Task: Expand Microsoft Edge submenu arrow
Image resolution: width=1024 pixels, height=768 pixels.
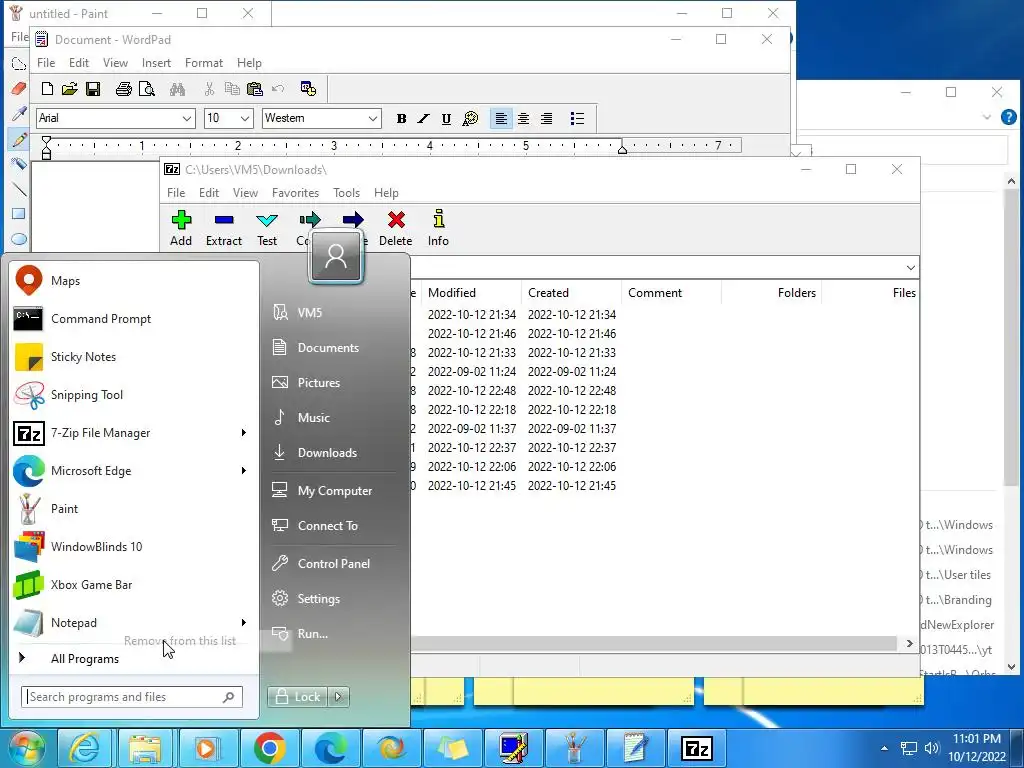Action: 244,470
